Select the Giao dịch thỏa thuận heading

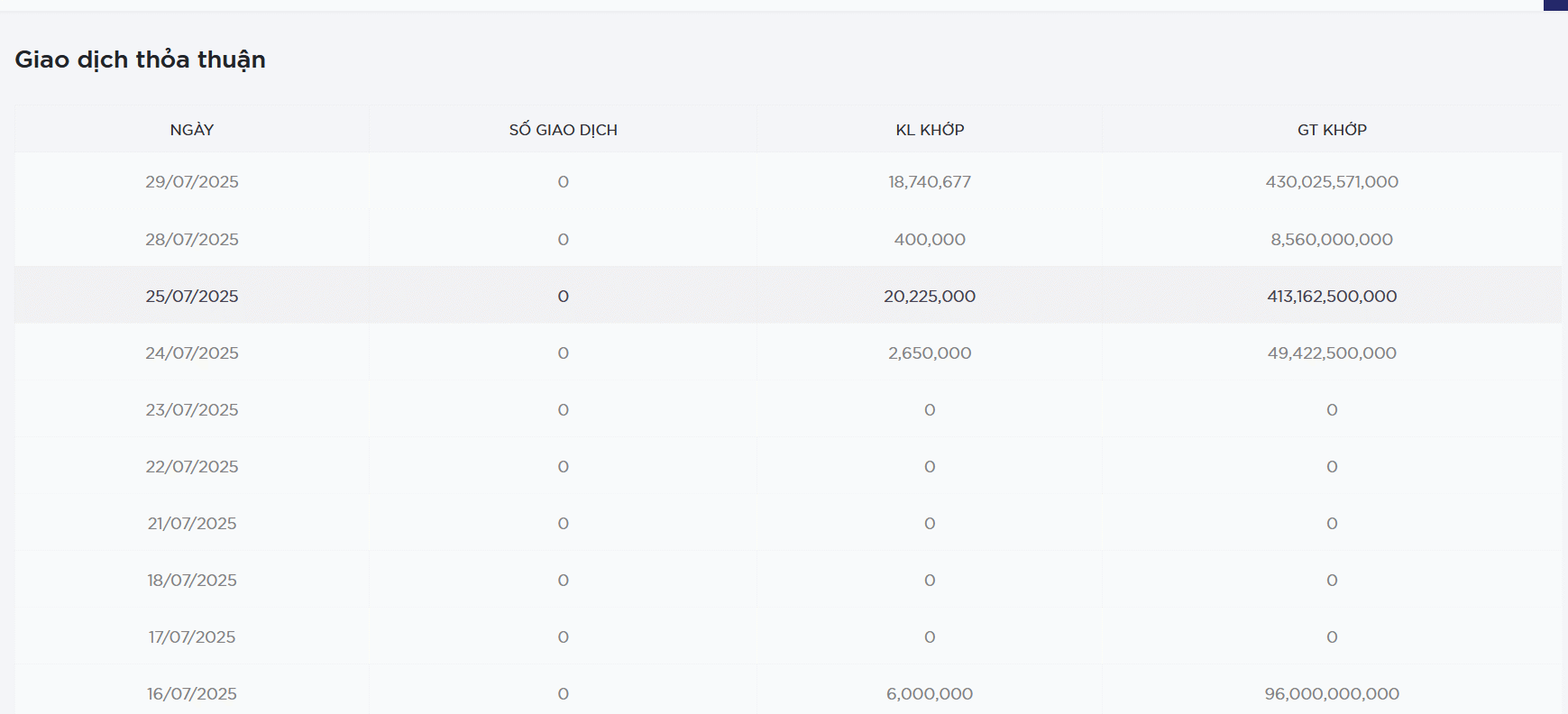click(x=140, y=59)
